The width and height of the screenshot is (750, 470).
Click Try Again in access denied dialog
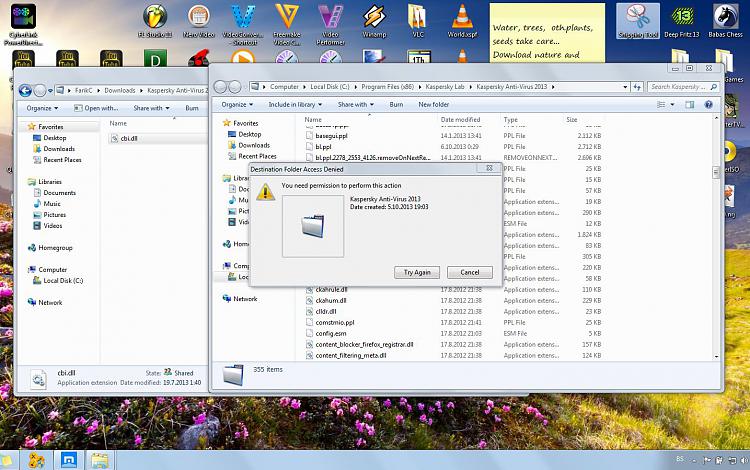click(x=417, y=272)
